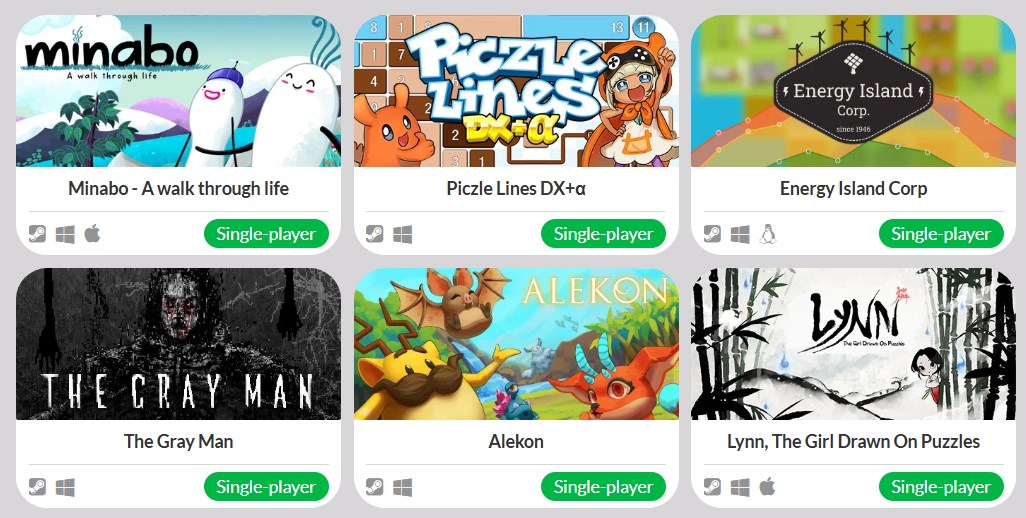Open the Minabo - A walk through life title

[179, 188]
